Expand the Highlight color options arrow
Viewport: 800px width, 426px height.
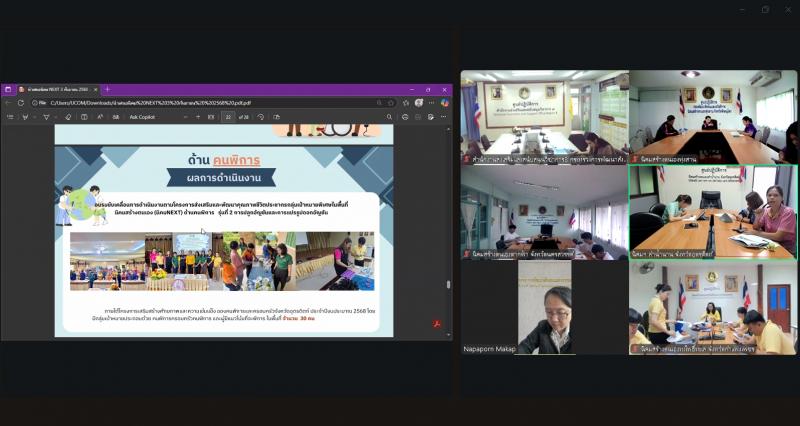pyautogui.click(x=34, y=117)
